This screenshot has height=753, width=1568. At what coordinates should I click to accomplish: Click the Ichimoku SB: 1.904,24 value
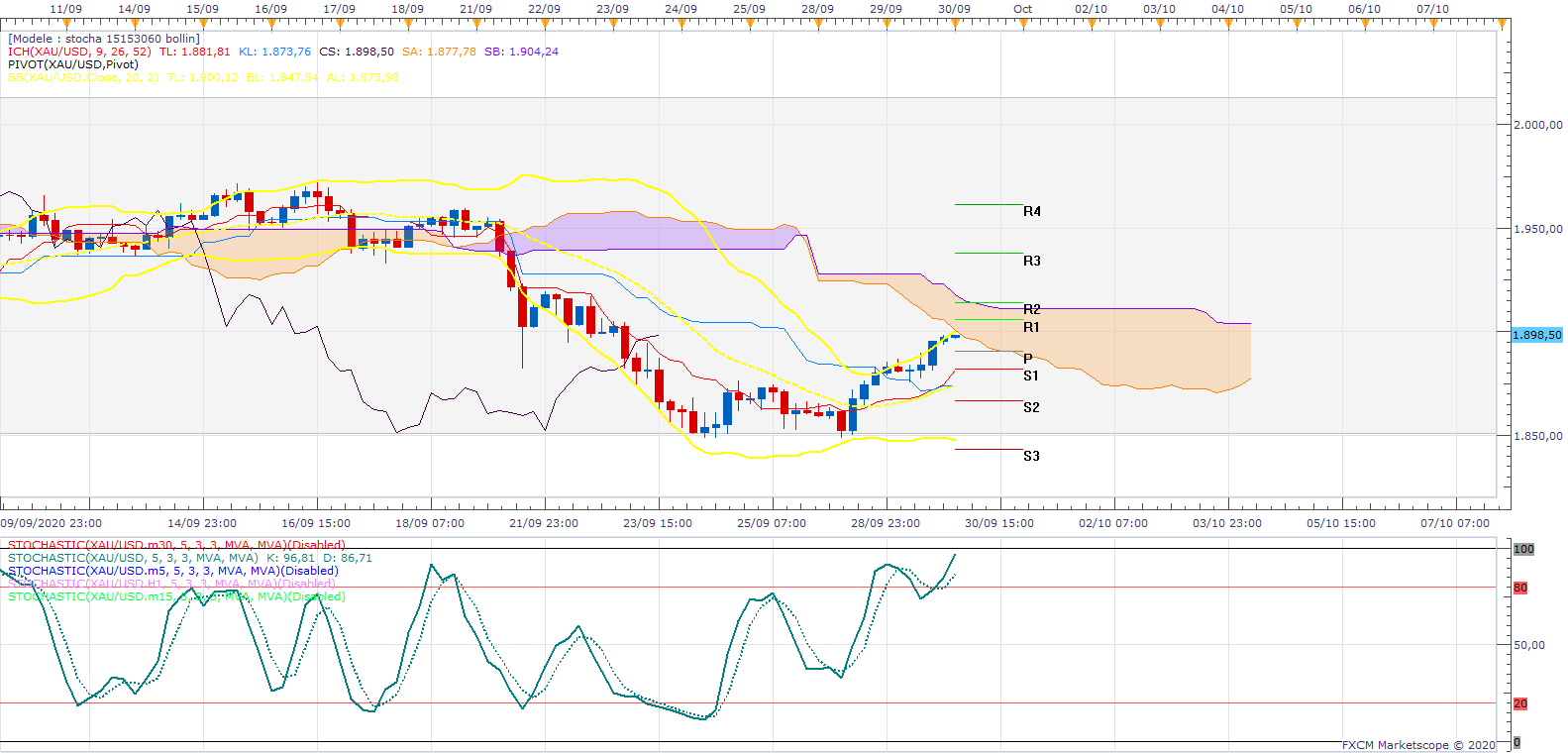pos(521,52)
